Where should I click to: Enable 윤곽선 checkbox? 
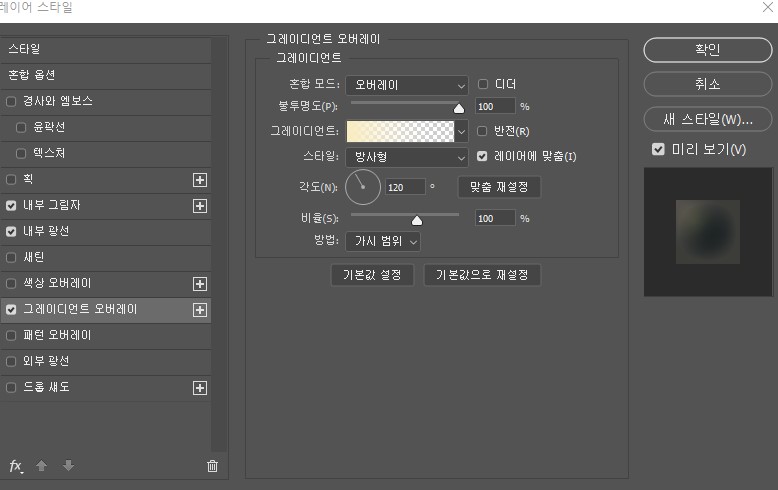(x=21, y=127)
